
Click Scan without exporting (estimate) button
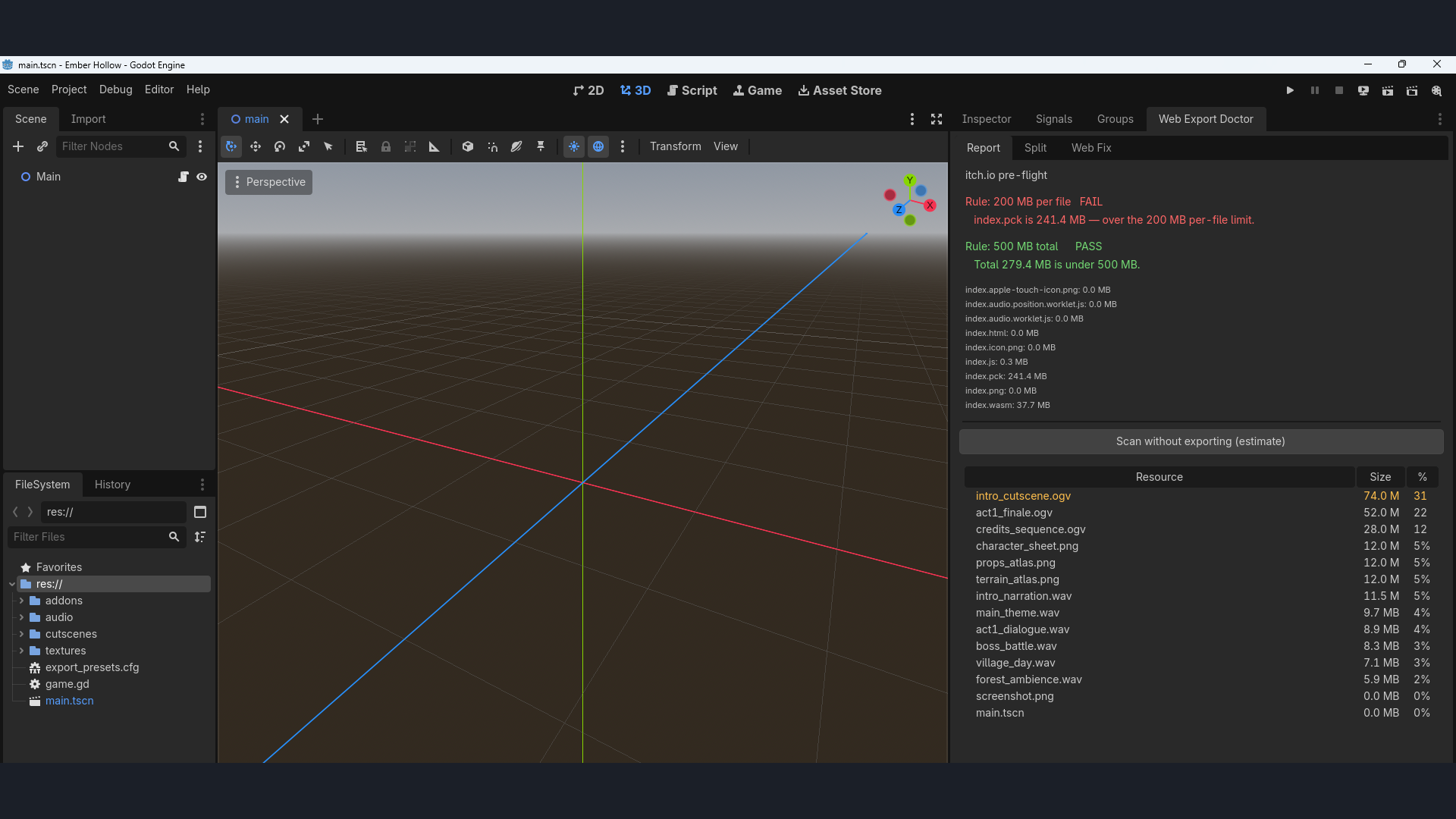[x=1200, y=441]
